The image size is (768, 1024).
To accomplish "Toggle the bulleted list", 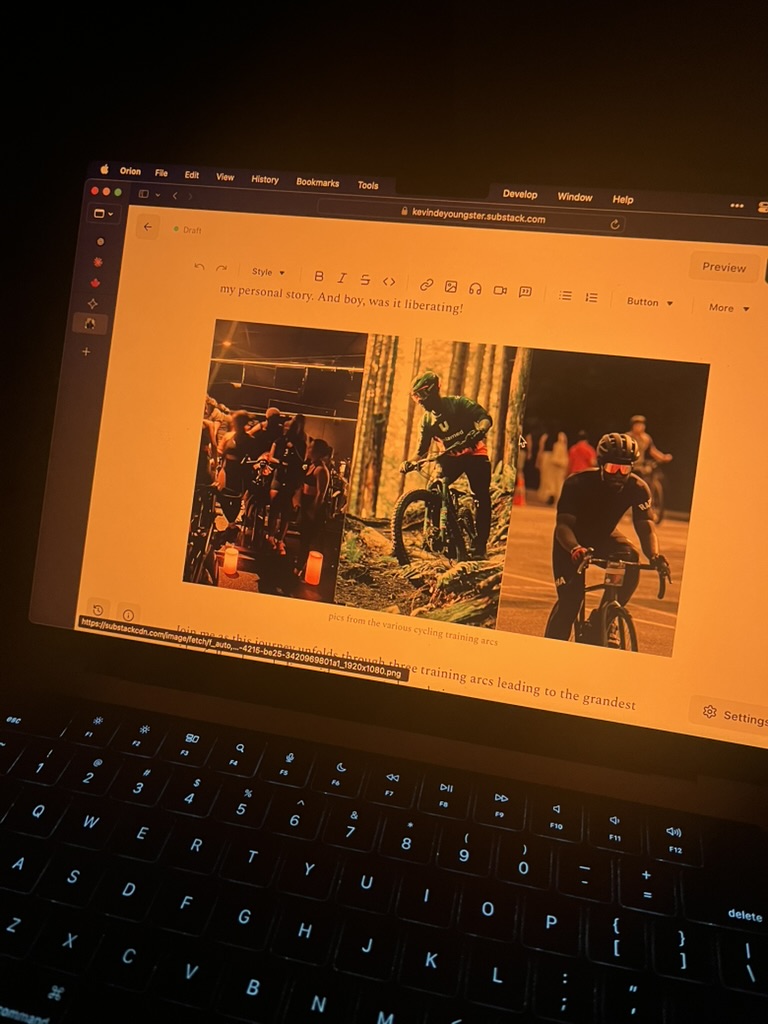I will (x=565, y=296).
